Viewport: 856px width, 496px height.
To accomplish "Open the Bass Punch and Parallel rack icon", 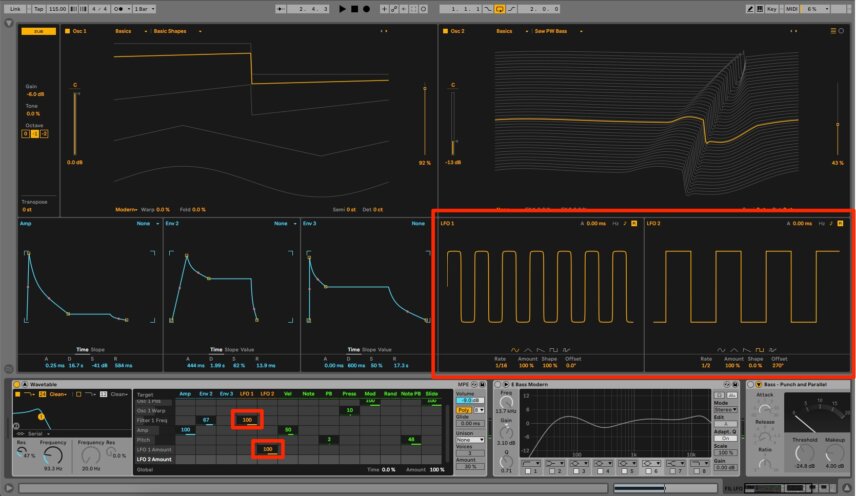I will click(758, 385).
